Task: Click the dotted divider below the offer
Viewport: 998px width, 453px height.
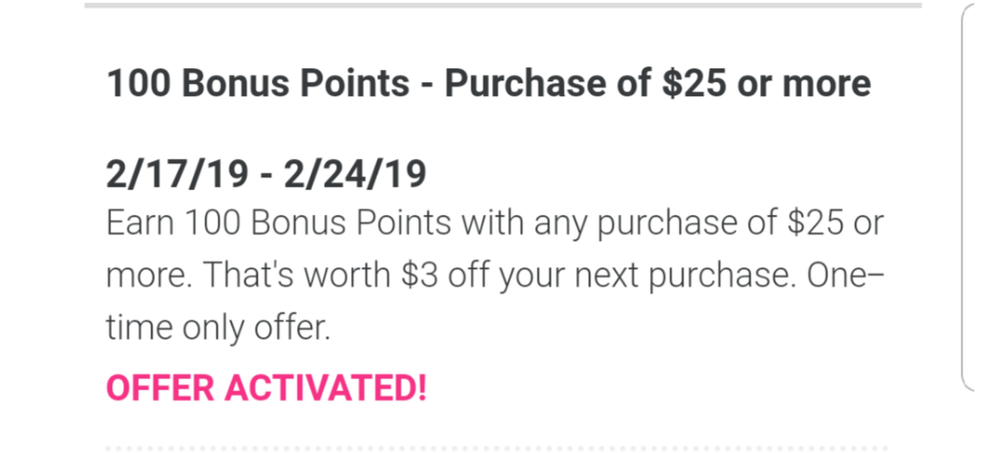Action: 495,447
